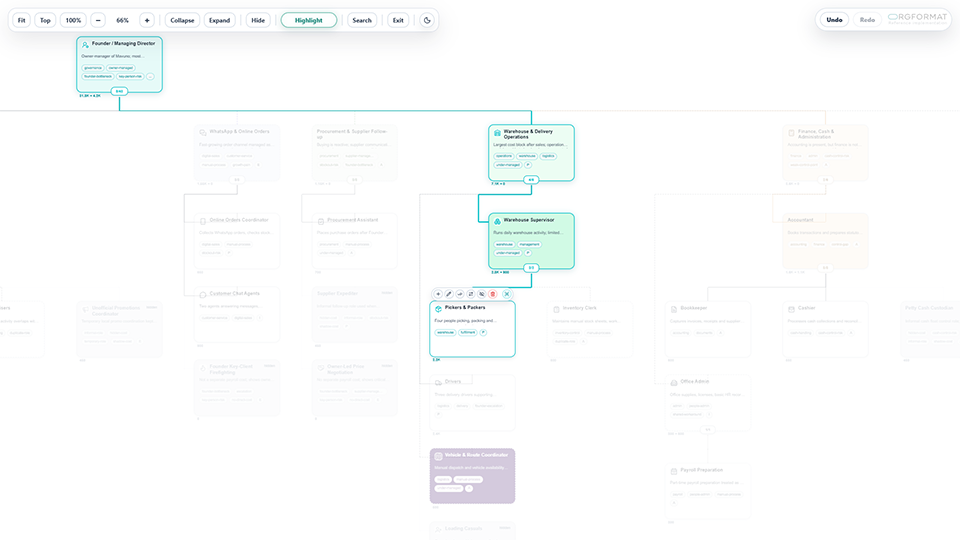The width and height of the screenshot is (960, 540).
Task: Click the Accountant card title
Action: coord(800,220)
